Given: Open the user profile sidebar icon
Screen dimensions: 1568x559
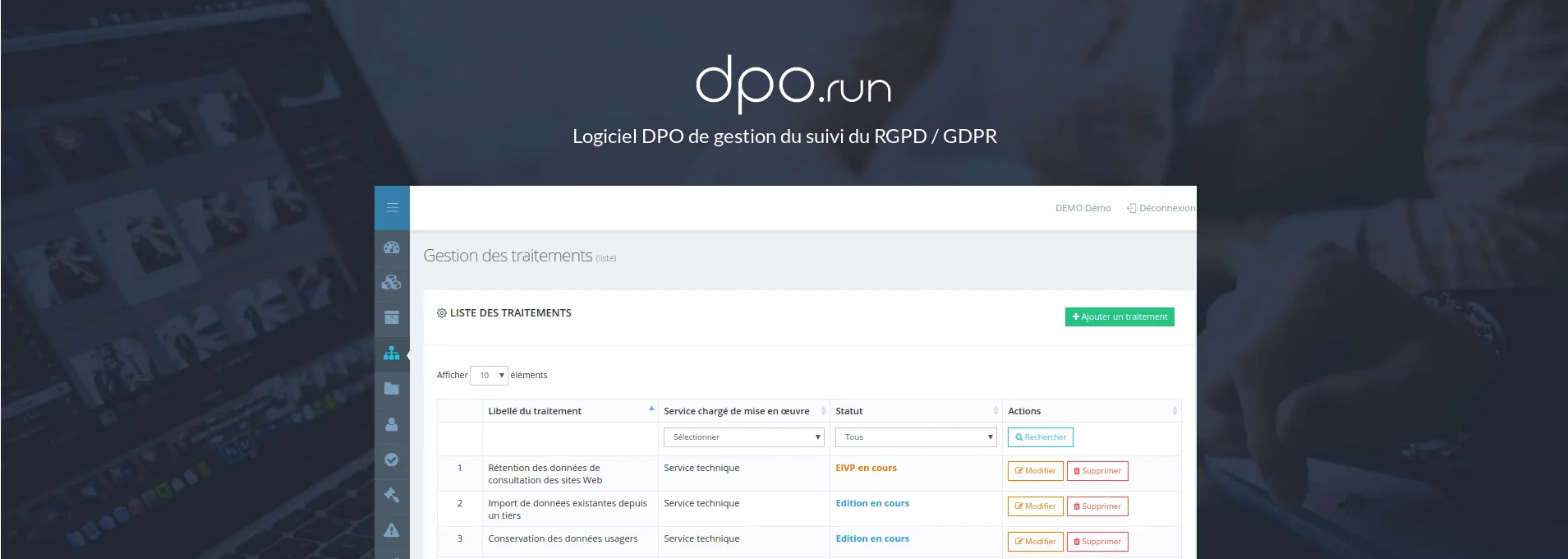Looking at the screenshot, I should [392, 424].
